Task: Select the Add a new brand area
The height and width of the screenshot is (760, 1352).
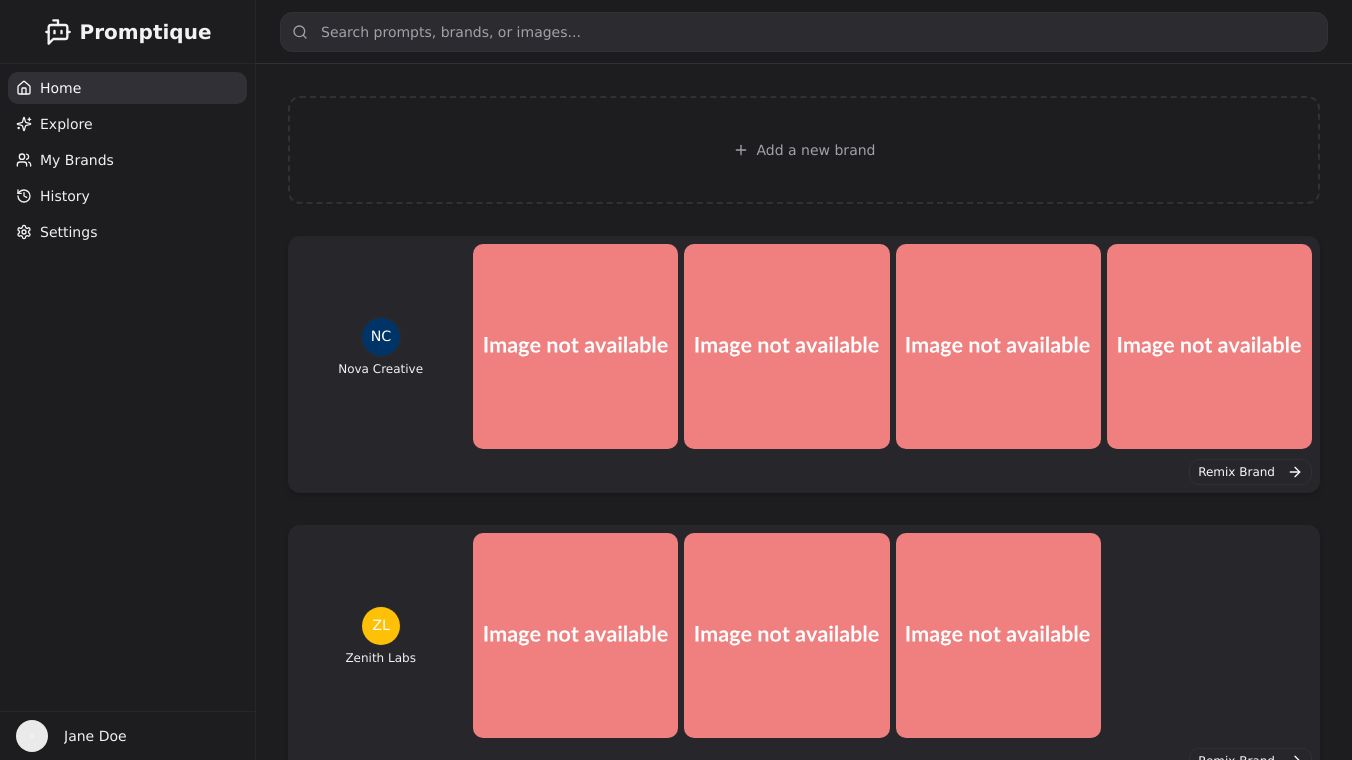Action: click(x=804, y=150)
